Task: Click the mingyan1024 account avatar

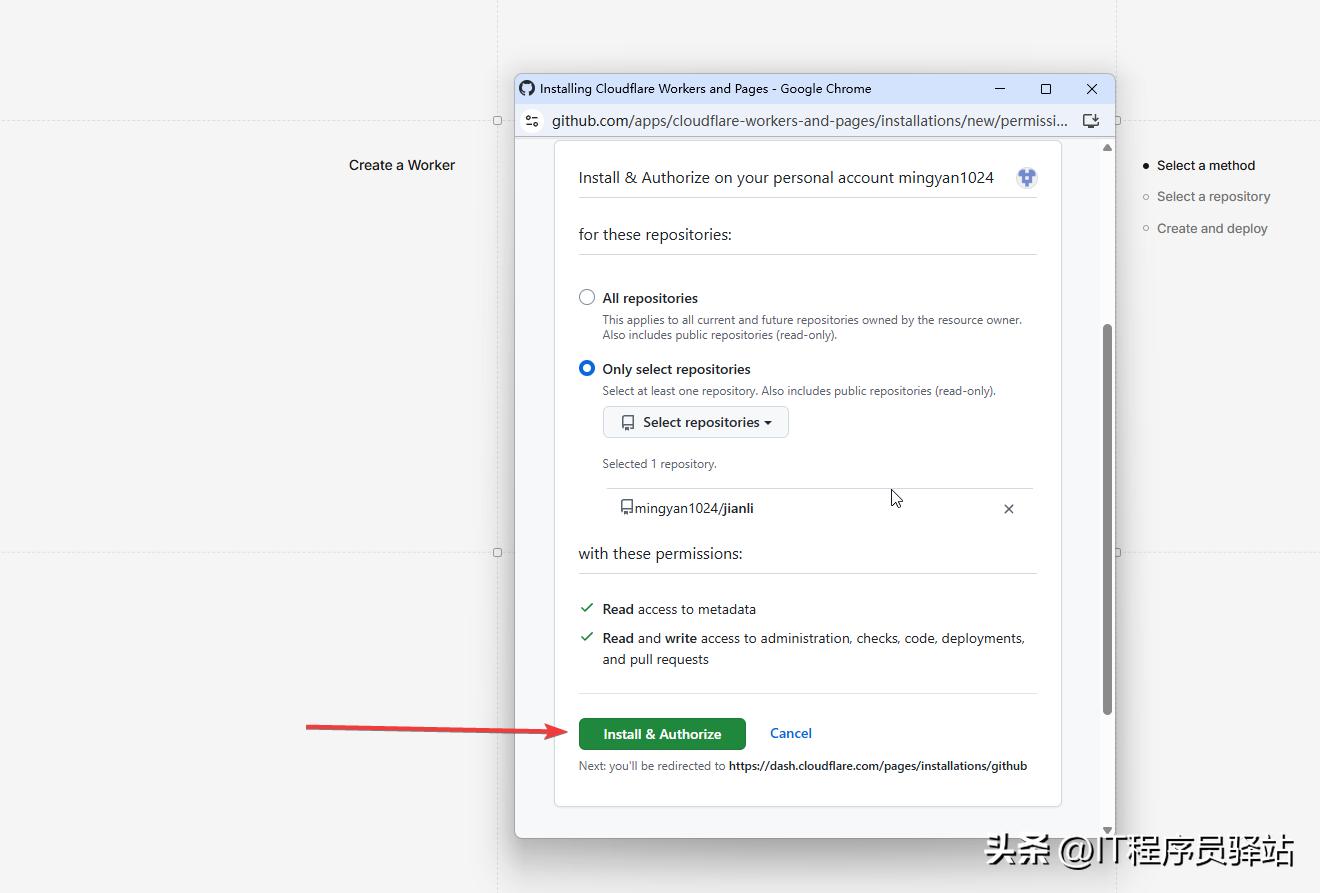Action: tap(1026, 178)
